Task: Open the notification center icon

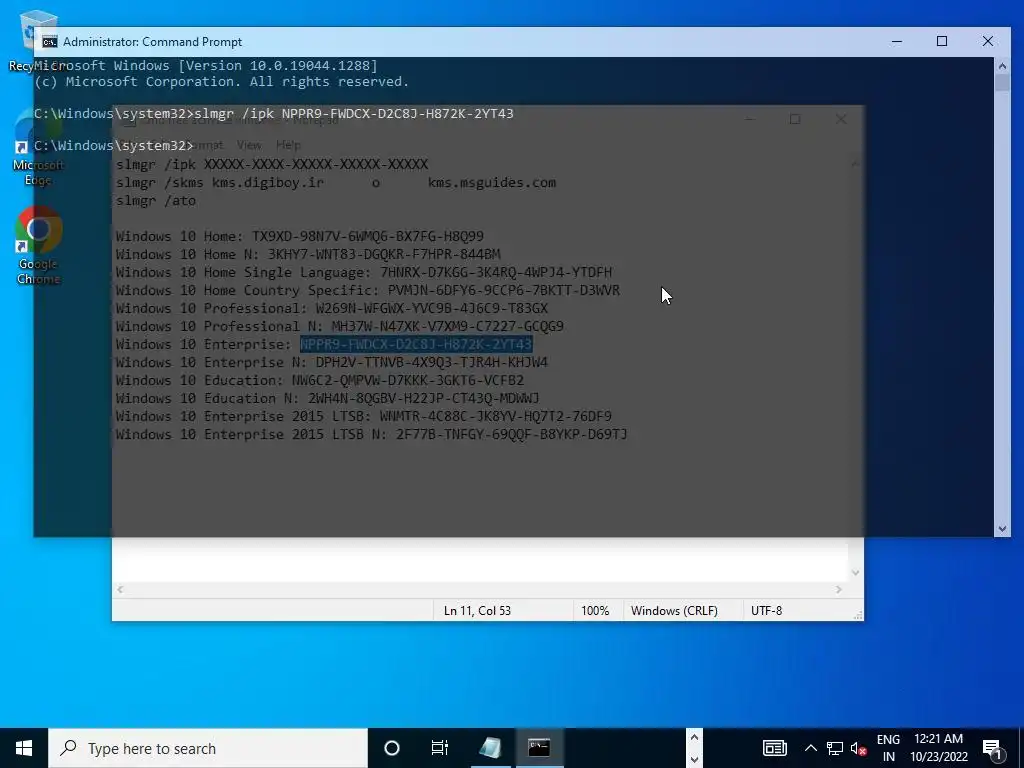Action: (x=993, y=748)
